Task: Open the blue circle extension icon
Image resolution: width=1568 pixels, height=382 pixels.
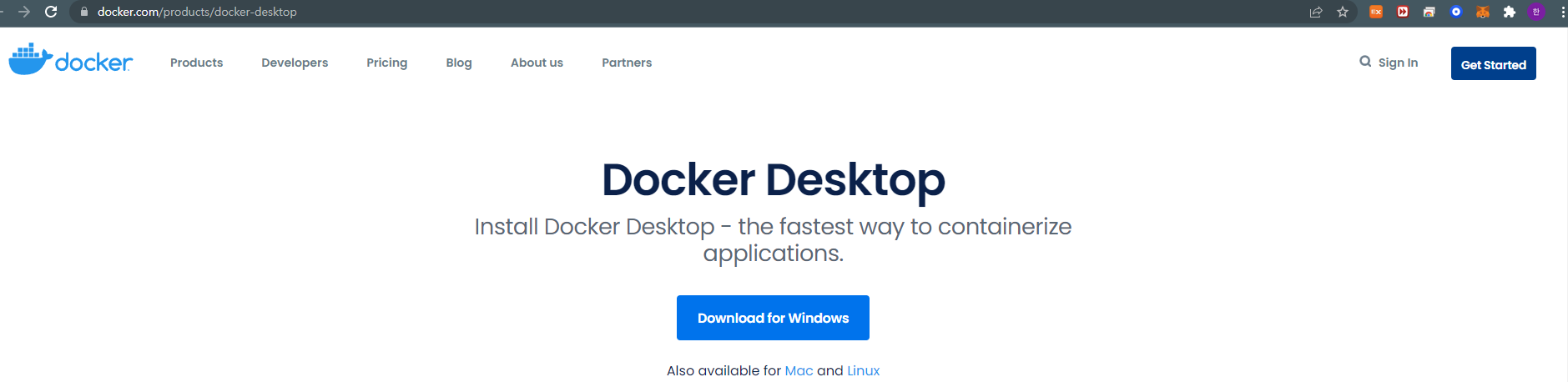Action: coord(1456,12)
